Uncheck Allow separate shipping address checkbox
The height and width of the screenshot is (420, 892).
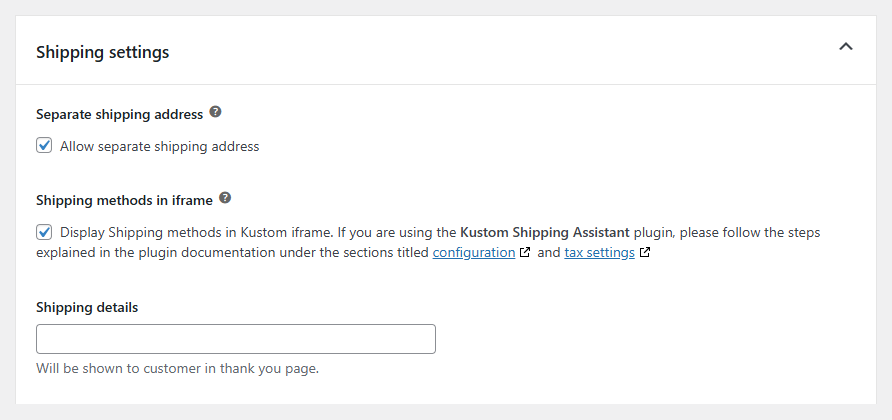tap(44, 146)
